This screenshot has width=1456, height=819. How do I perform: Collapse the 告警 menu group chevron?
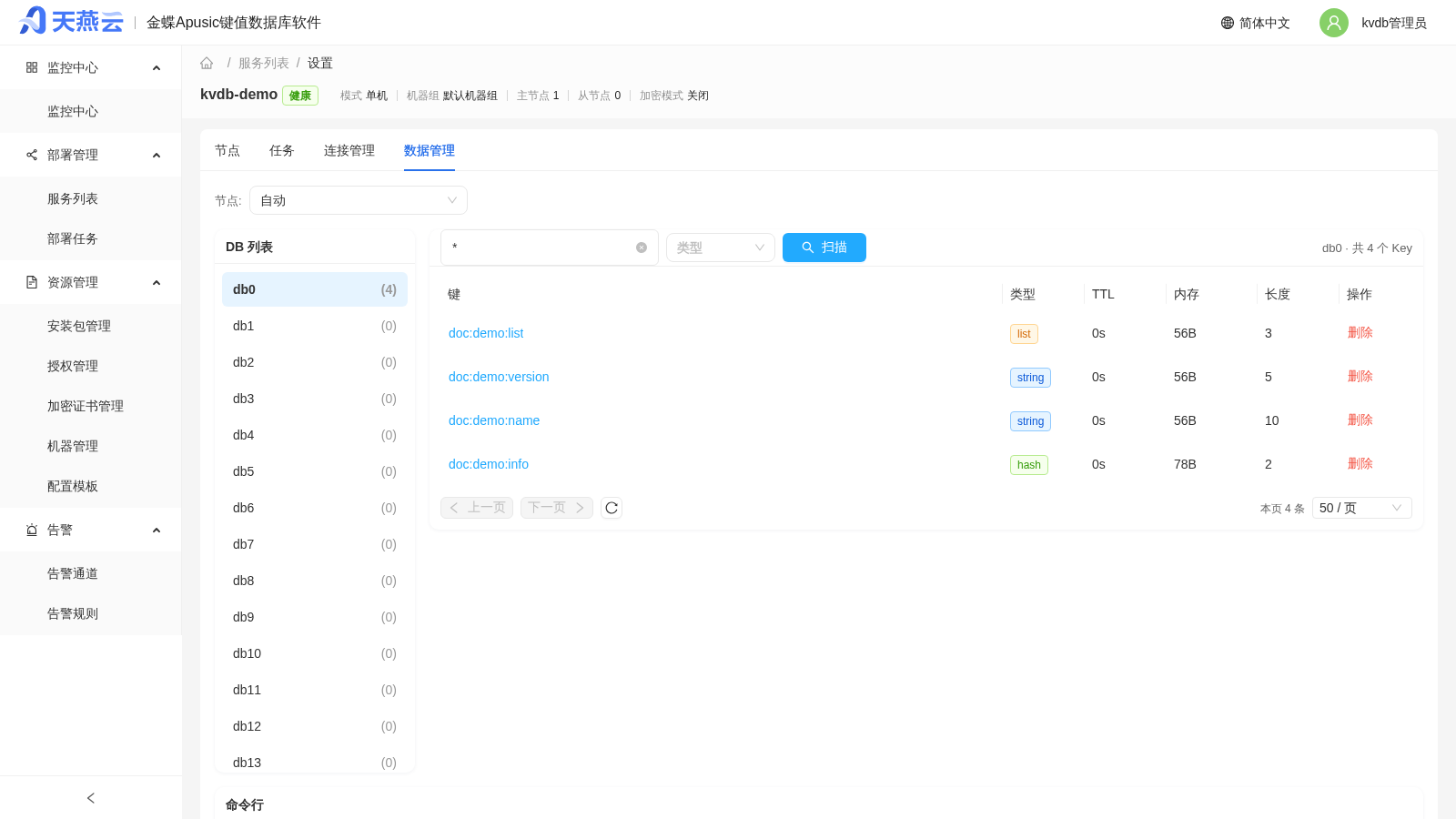157,531
